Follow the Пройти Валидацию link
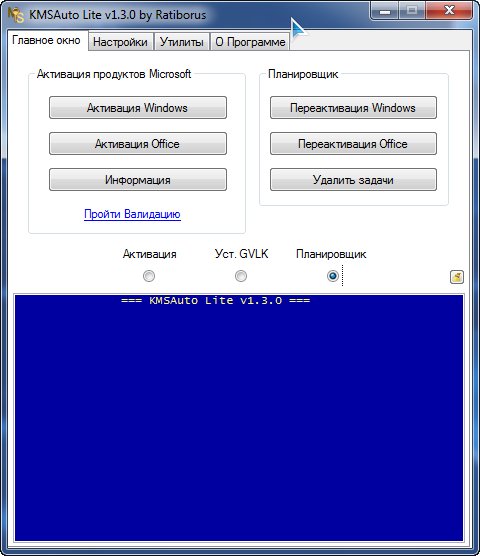This screenshot has width=480, height=556. pos(132,214)
